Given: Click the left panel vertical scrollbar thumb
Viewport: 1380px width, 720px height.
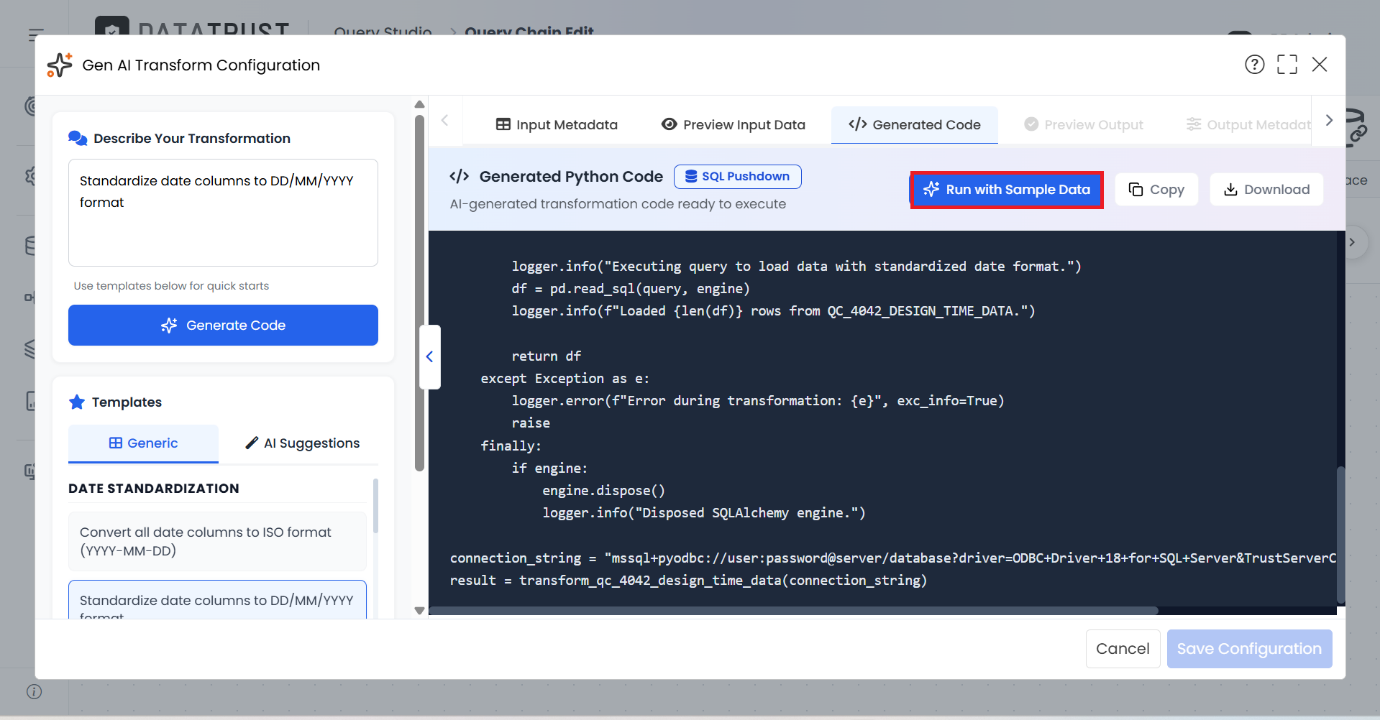Looking at the screenshot, I should pyautogui.click(x=419, y=293).
